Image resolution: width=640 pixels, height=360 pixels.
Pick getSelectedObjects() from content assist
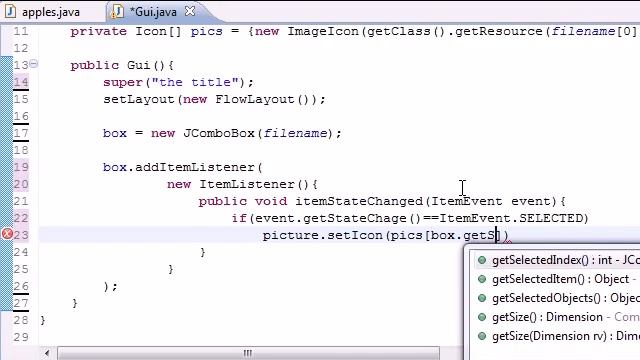pyautogui.click(x=557, y=298)
